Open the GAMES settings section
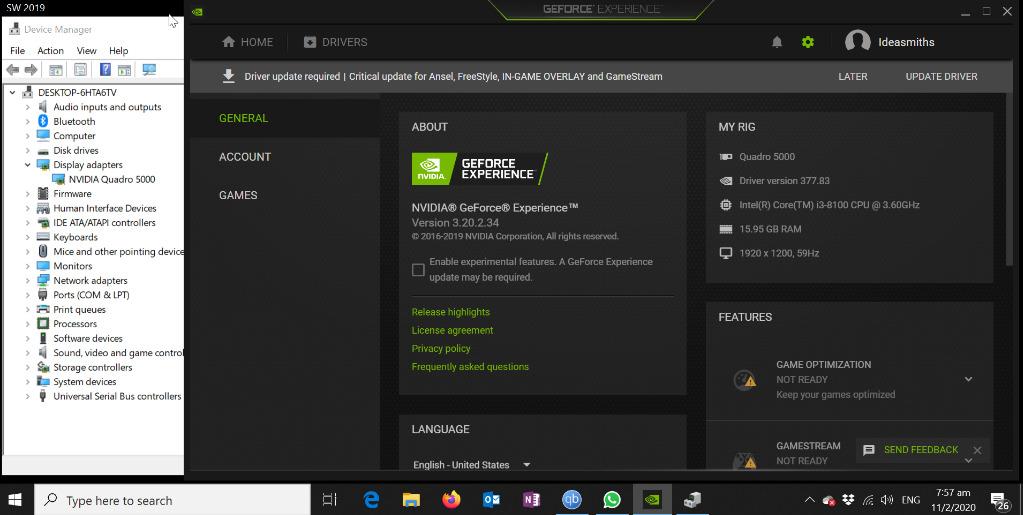Image resolution: width=1023 pixels, height=515 pixels. [x=238, y=195]
